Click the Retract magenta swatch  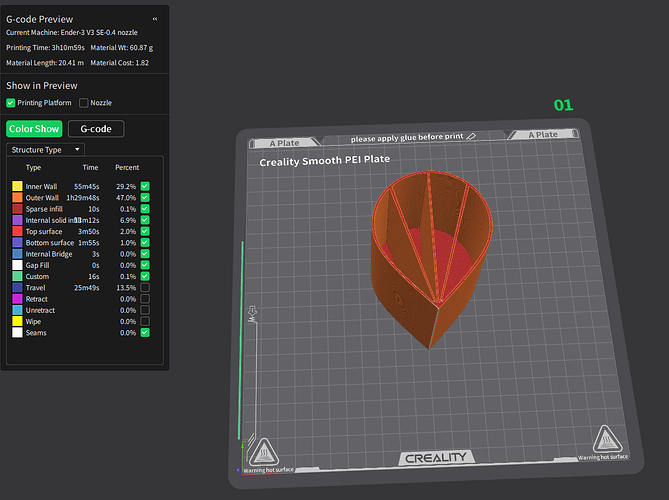coord(17,299)
